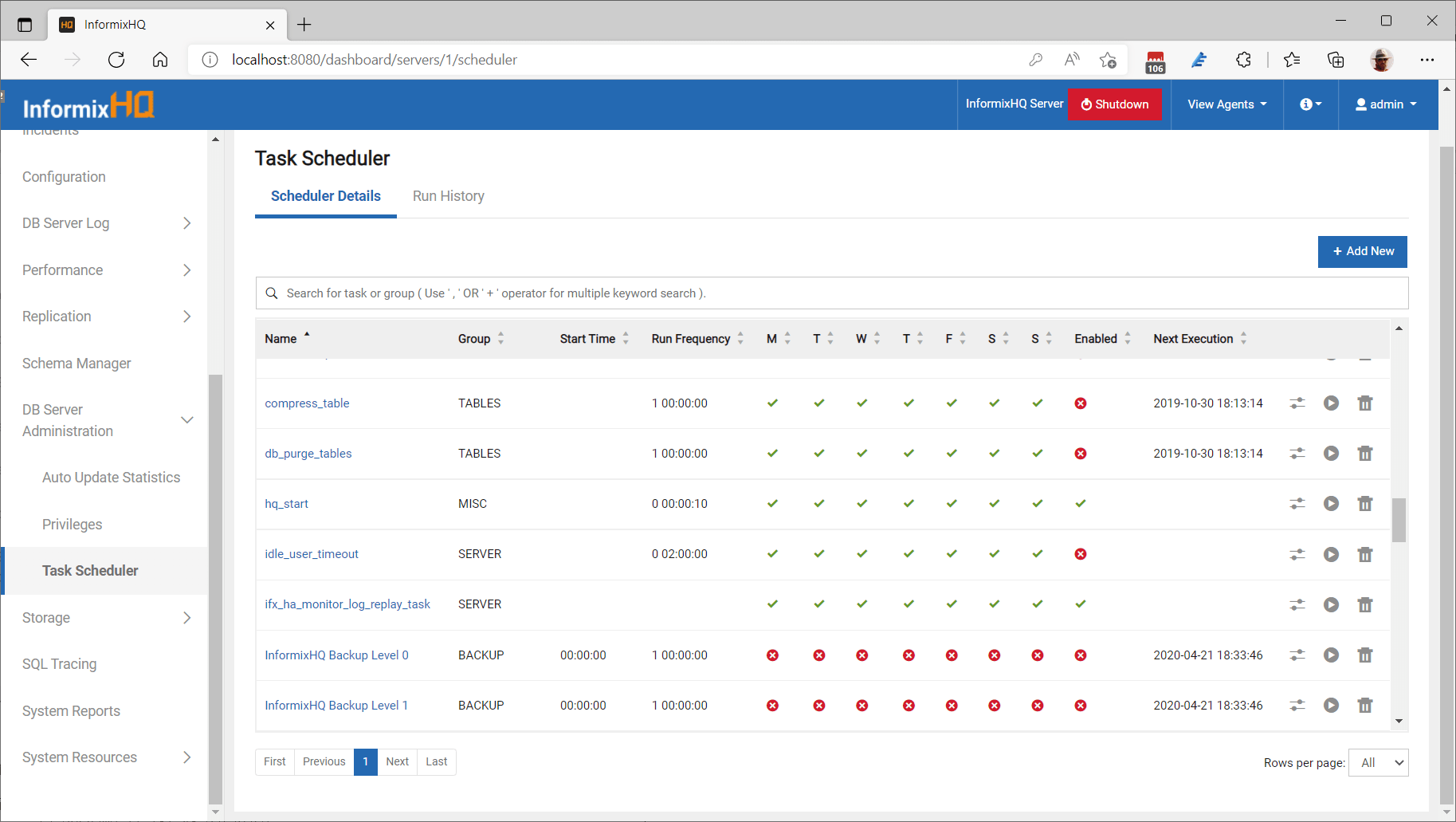Open Auto Update Statistics in sidebar

111,478
